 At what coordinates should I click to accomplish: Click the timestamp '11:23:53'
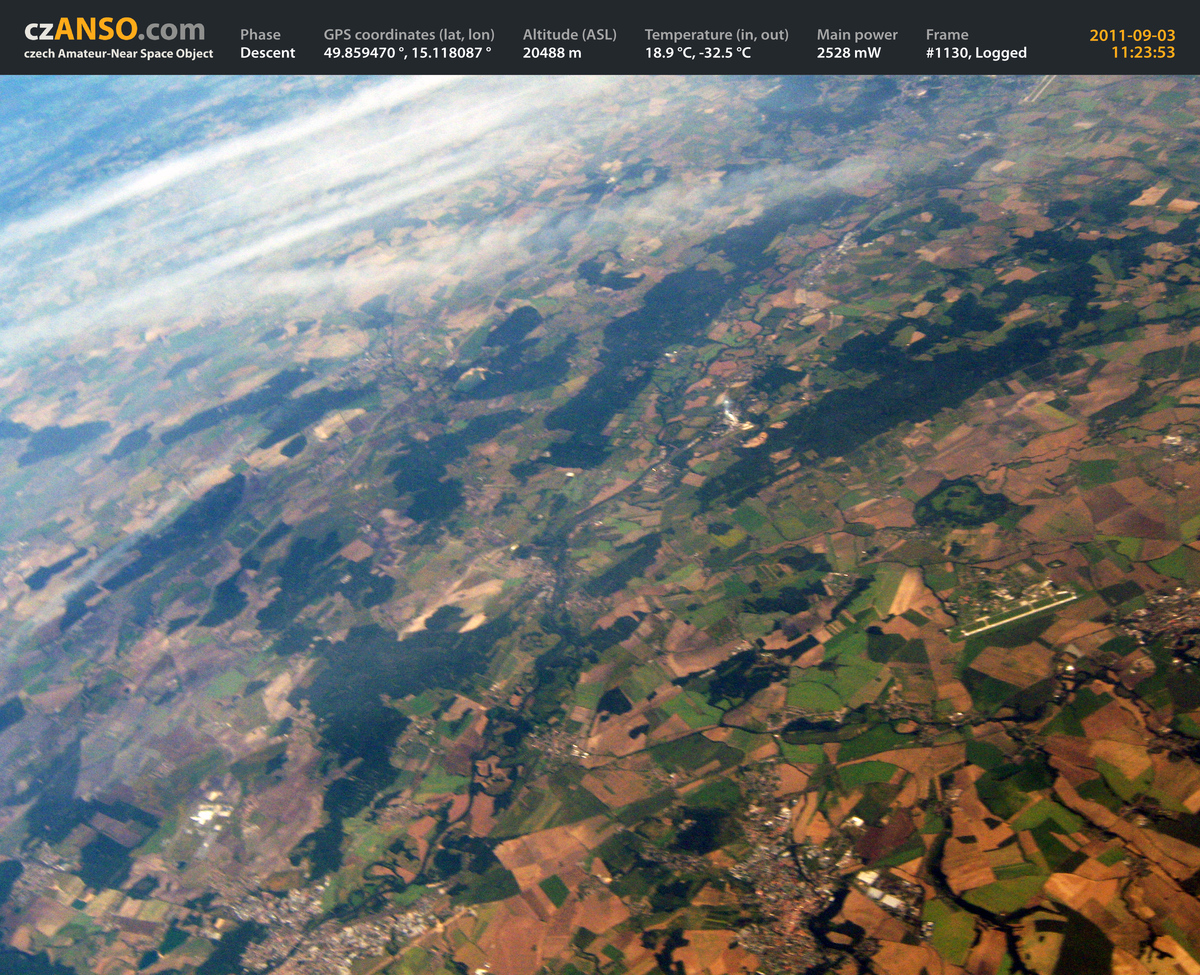(x=1143, y=53)
